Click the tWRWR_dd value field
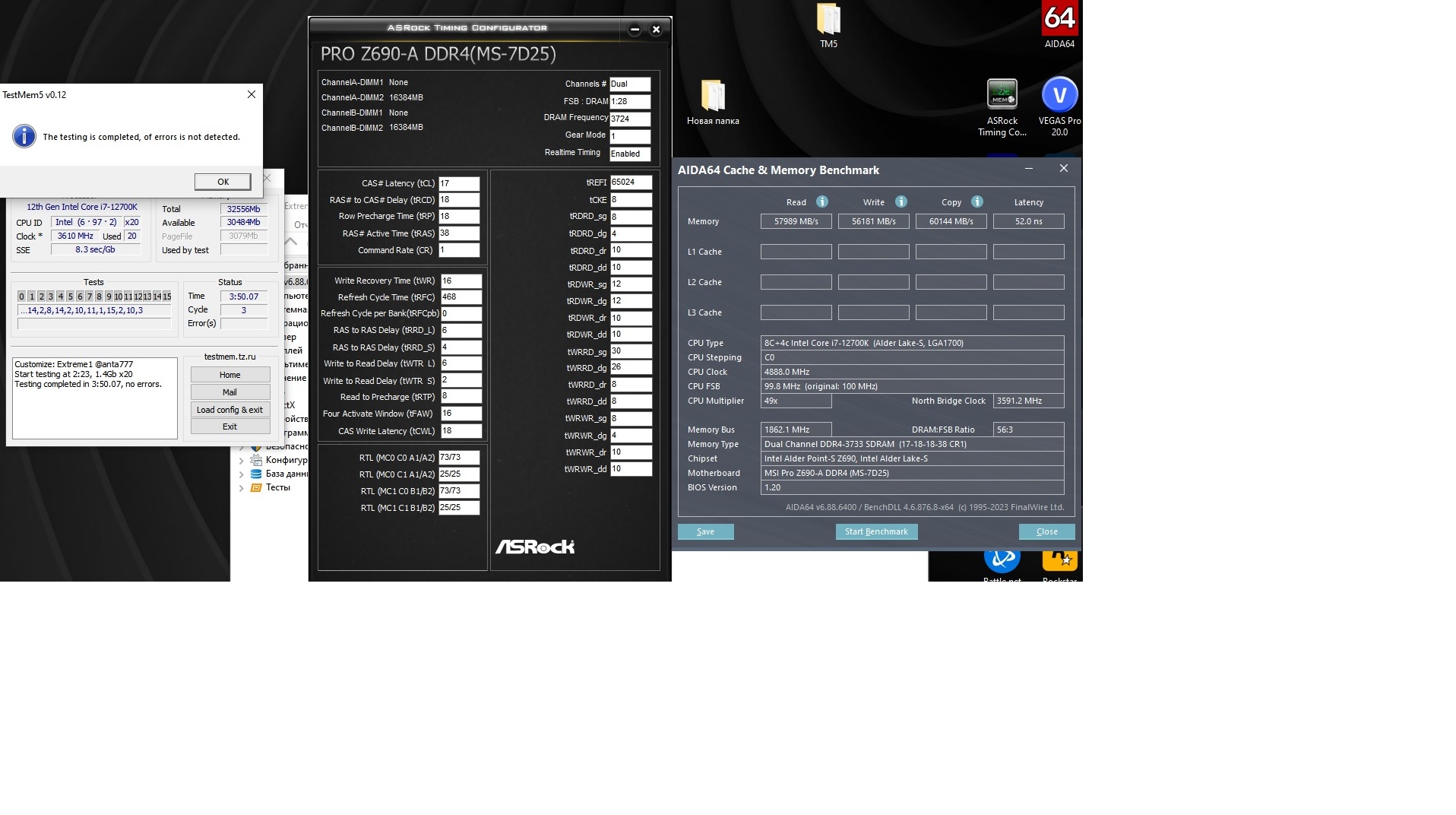Viewport: 1456px width, 815px height. coord(631,469)
